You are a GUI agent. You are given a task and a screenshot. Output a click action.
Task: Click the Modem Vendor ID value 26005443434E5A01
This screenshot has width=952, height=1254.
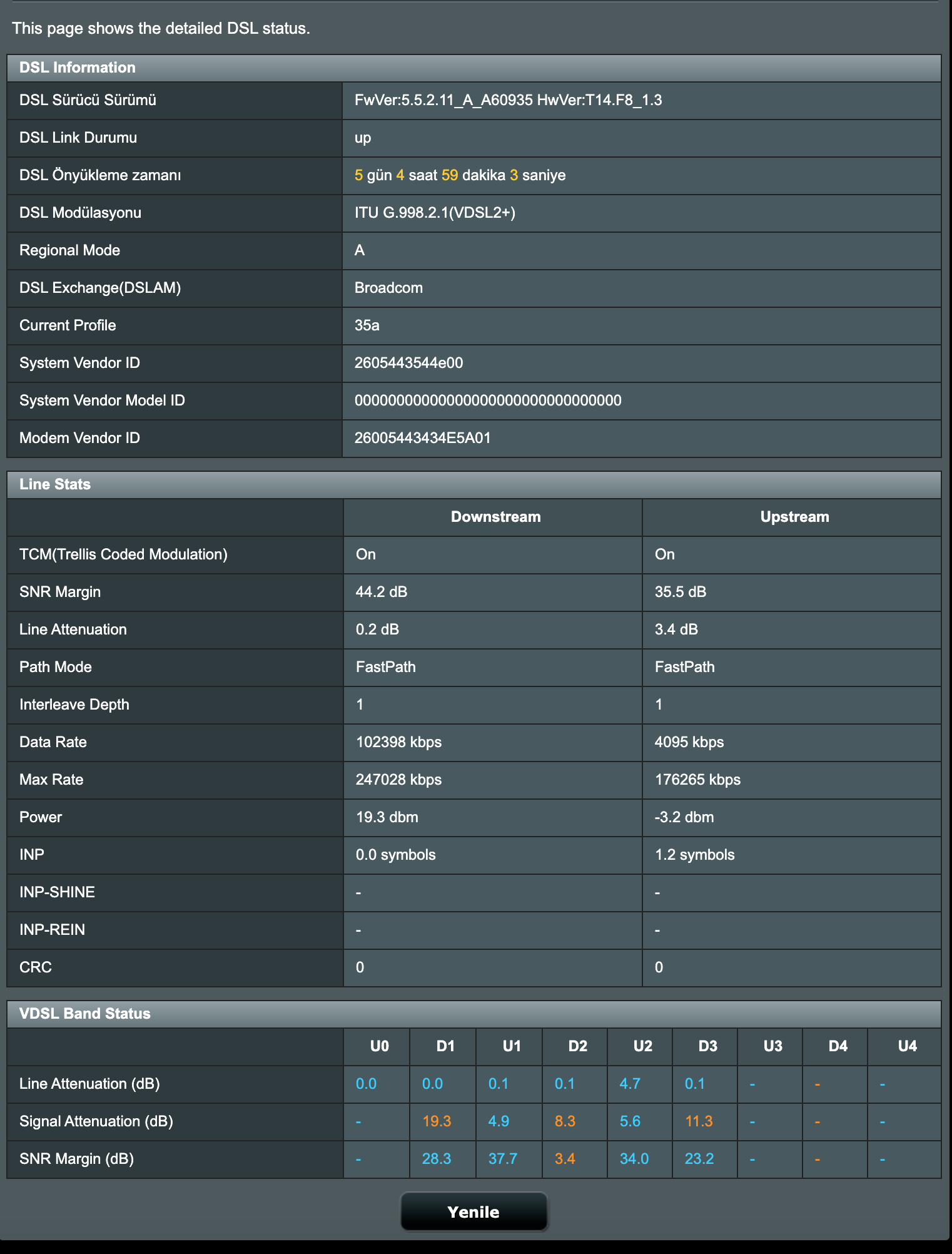tap(423, 438)
